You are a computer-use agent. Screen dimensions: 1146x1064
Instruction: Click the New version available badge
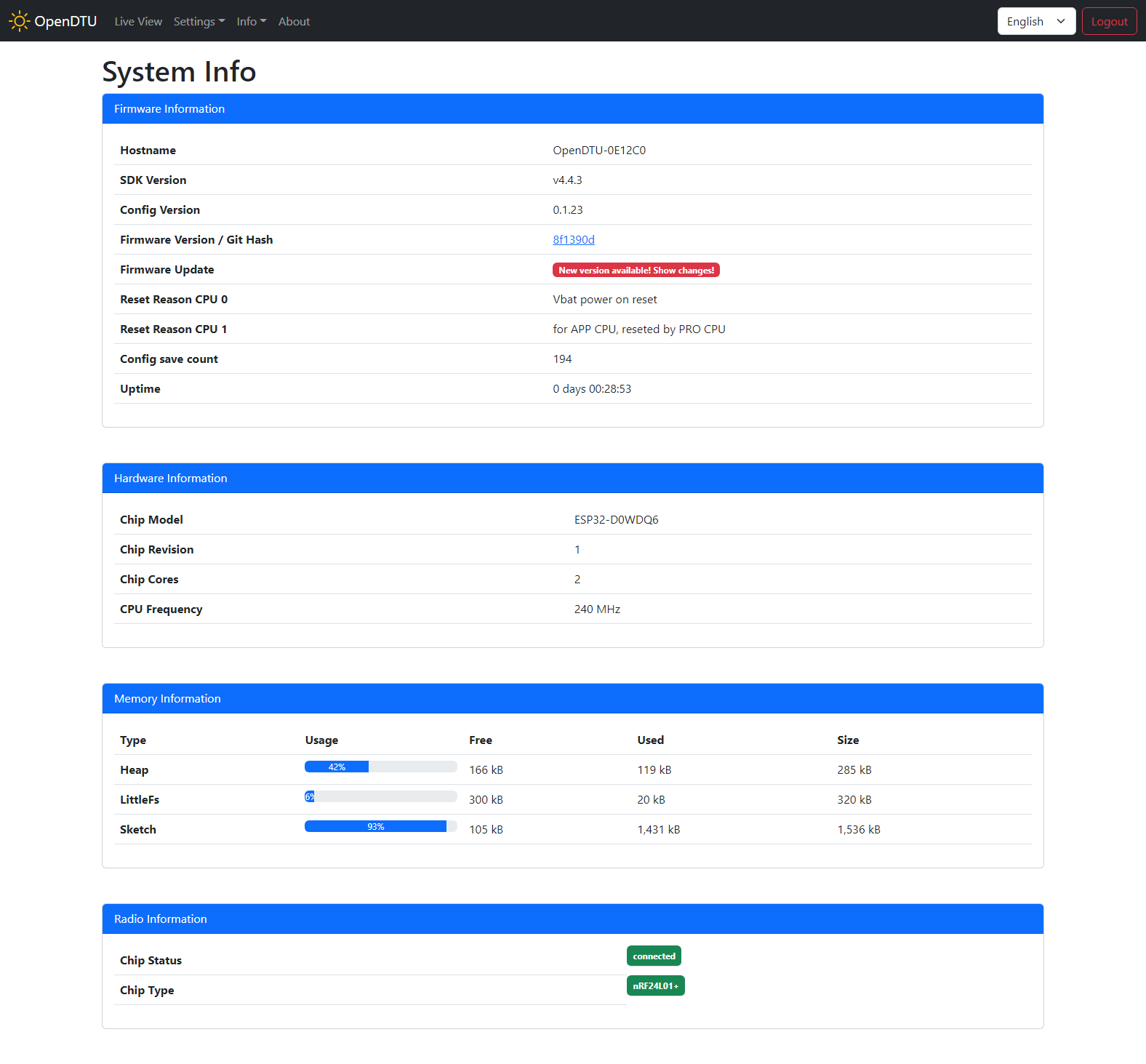tap(636, 270)
